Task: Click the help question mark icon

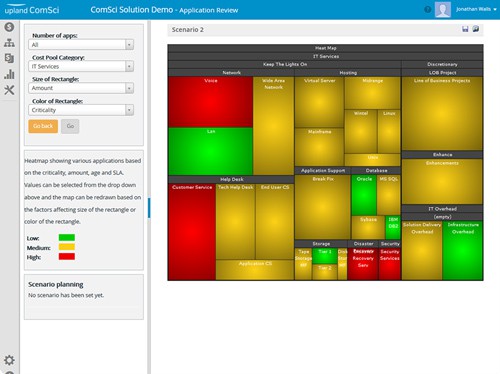Action: coord(428,10)
